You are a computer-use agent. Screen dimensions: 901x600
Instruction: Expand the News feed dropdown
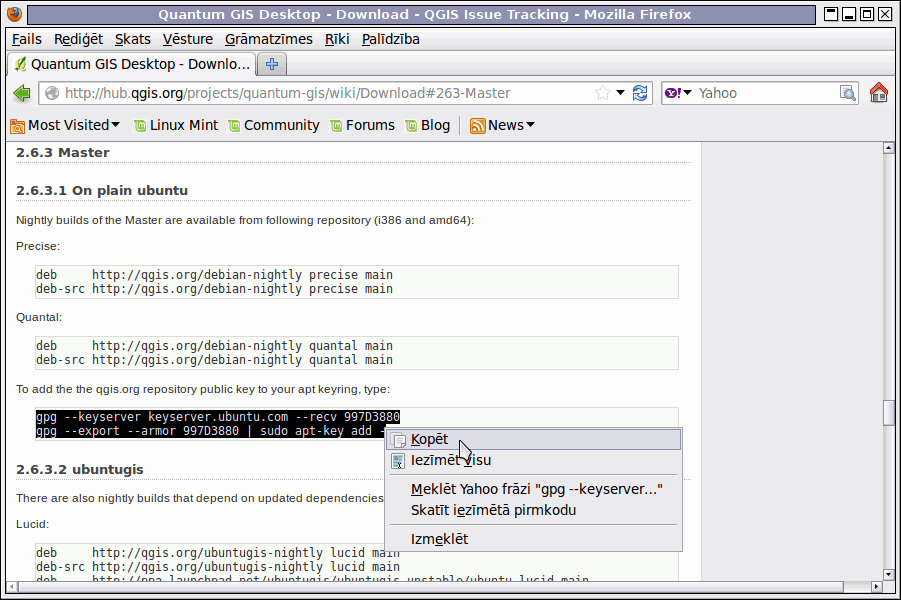tap(530, 125)
